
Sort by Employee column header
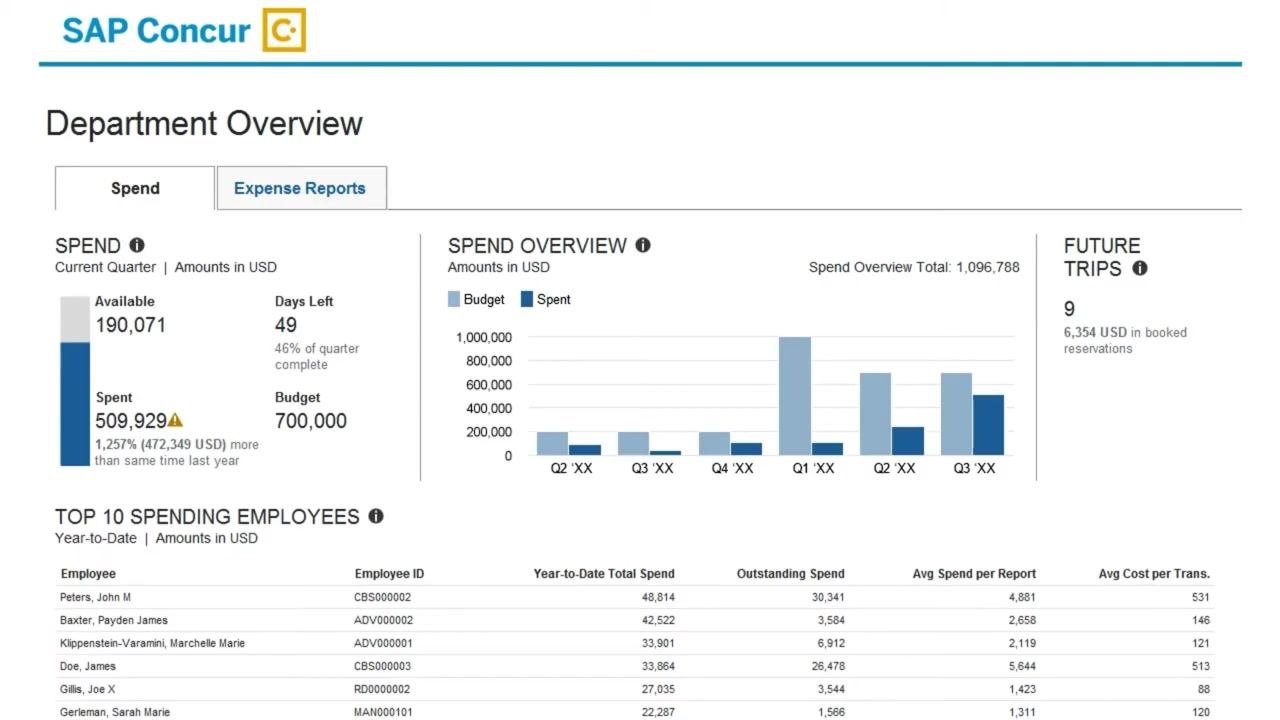(88, 573)
